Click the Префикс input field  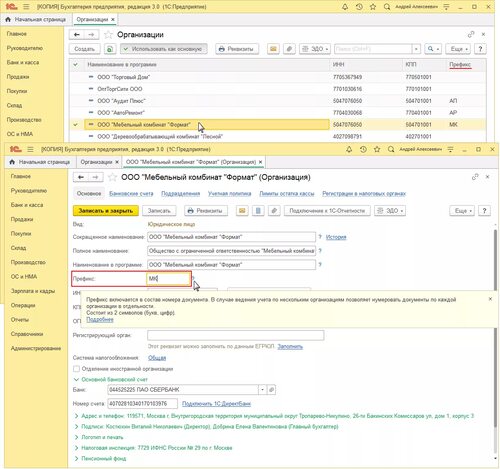[x=168, y=279]
